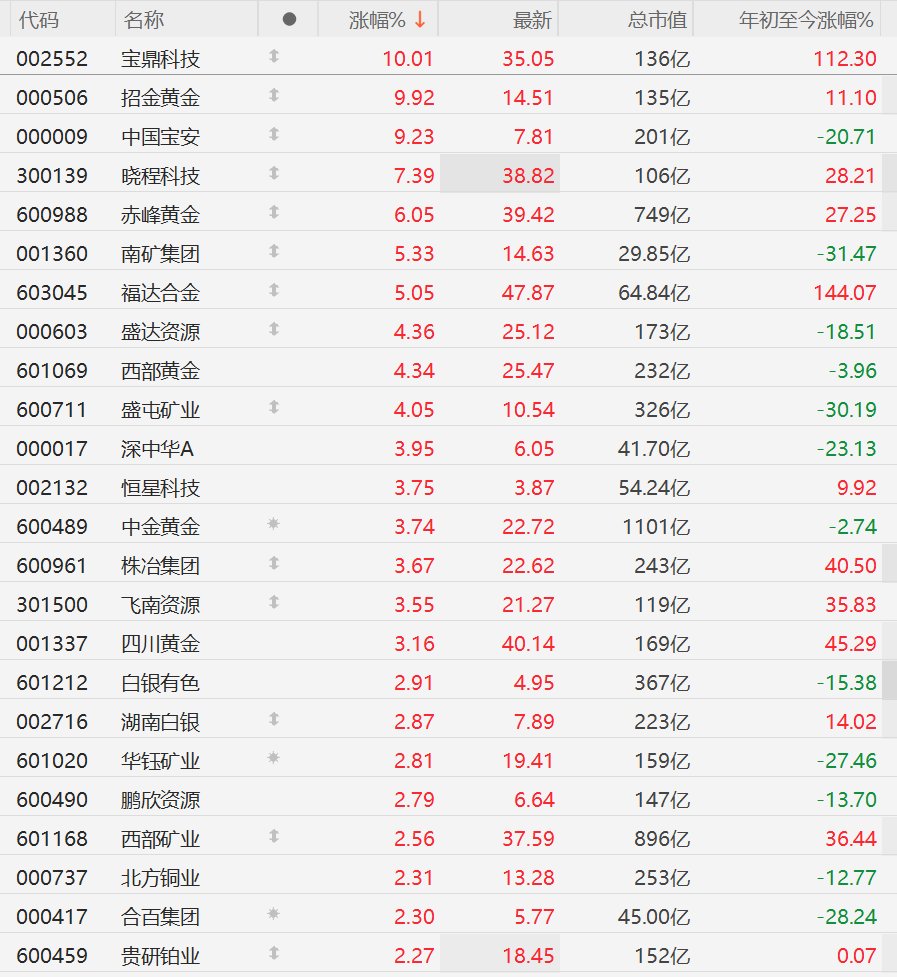Select stock name 招金黄金

(x=161, y=98)
